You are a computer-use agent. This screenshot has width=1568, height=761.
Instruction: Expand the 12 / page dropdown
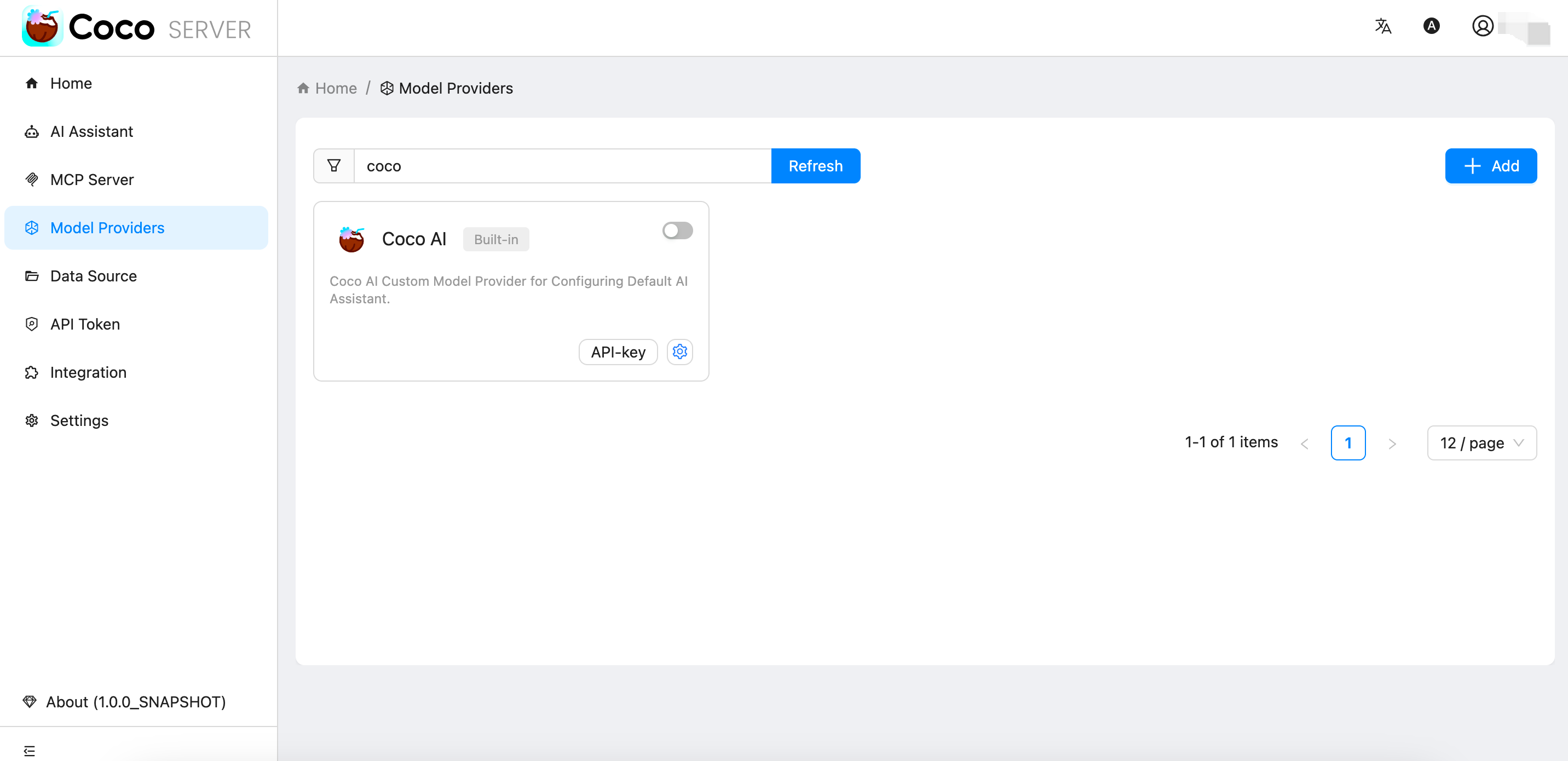tap(1481, 442)
